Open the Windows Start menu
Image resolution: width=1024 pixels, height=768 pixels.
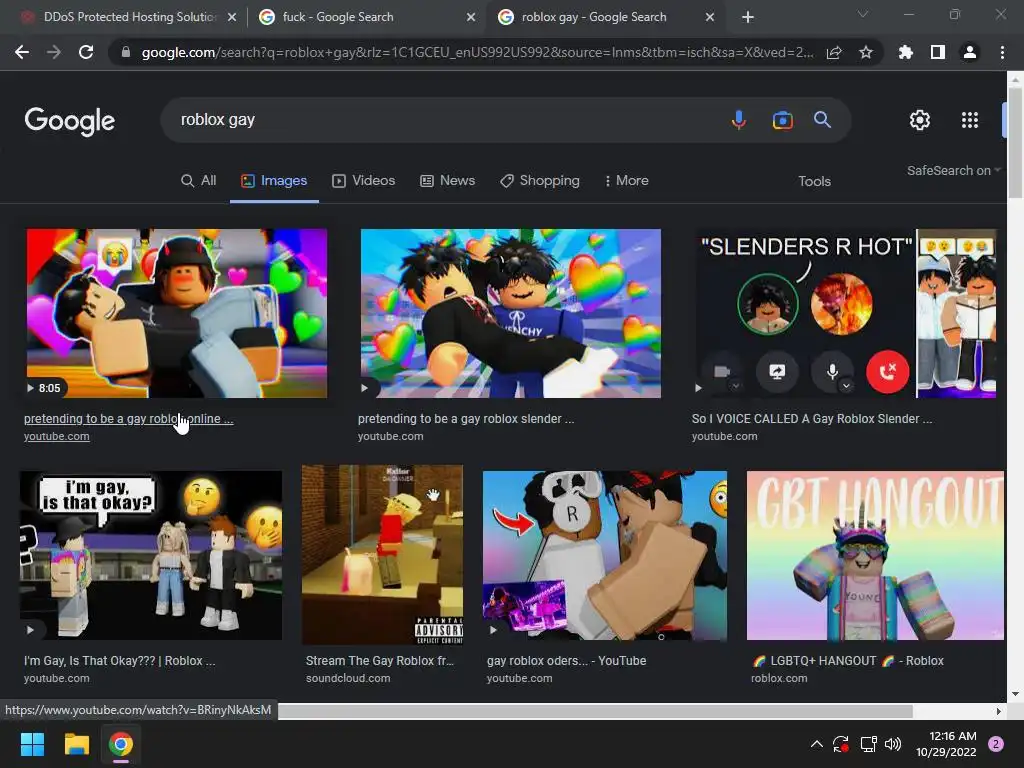point(32,744)
